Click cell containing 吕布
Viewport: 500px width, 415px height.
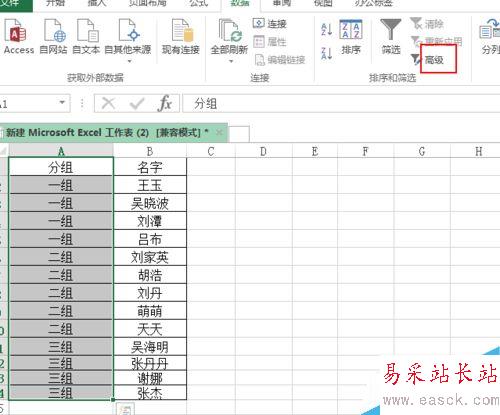(x=150, y=239)
